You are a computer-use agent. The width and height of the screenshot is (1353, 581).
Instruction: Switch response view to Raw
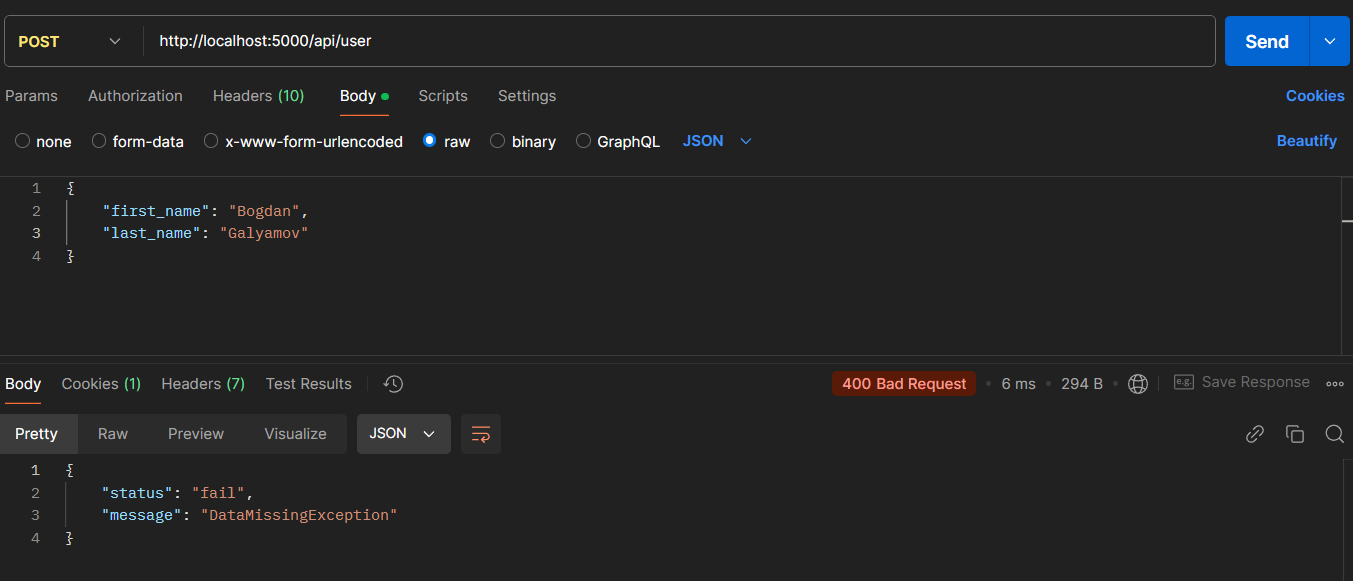tap(113, 434)
